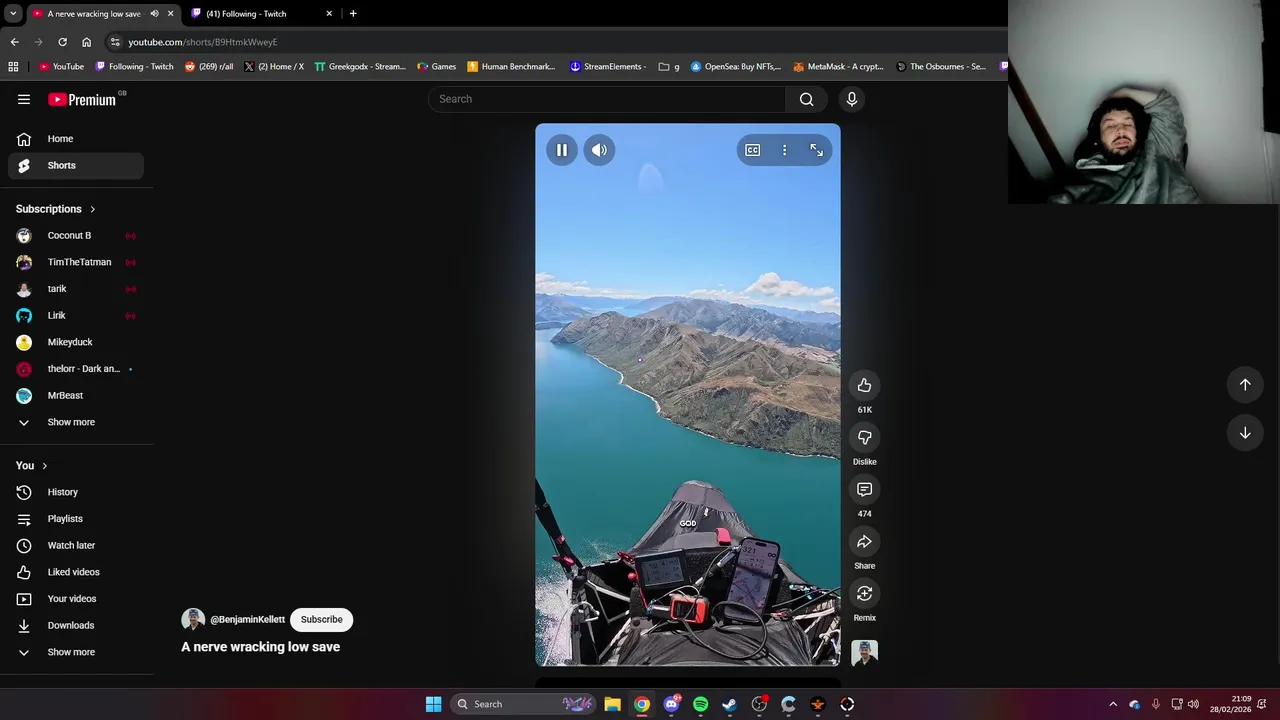Open History in the sidebar

(76, 492)
